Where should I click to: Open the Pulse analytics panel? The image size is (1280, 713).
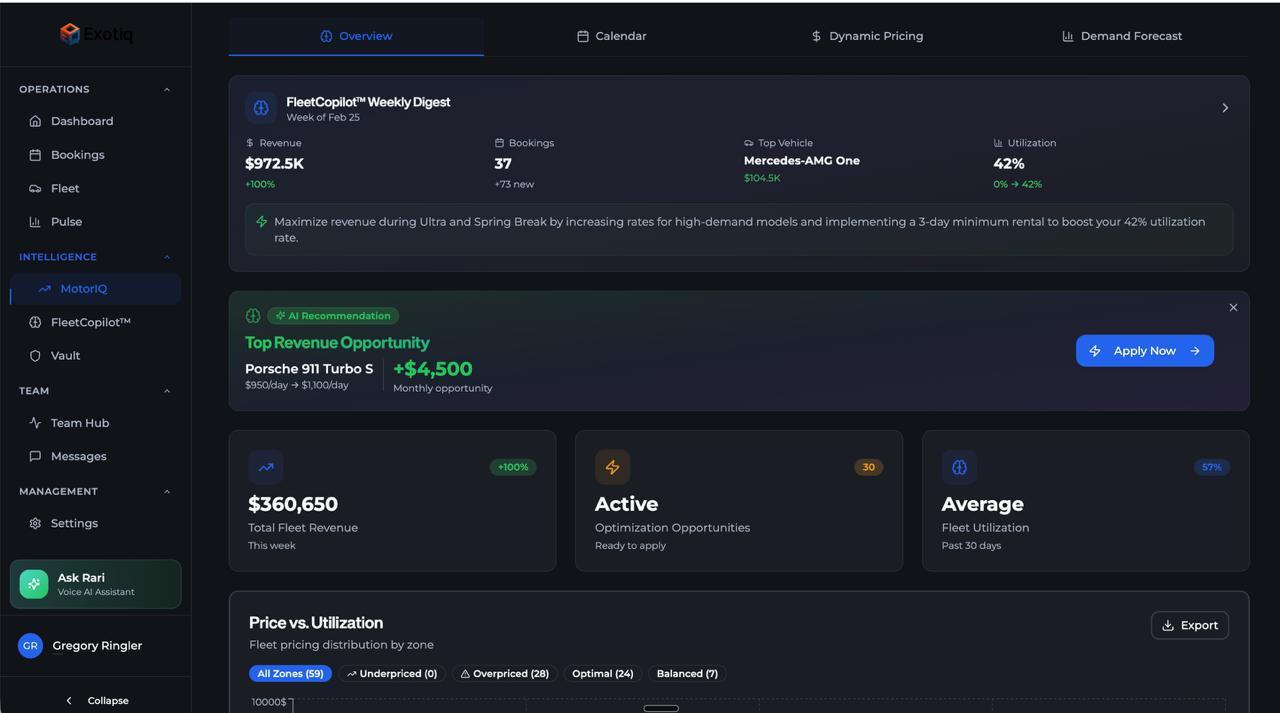(x=66, y=221)
